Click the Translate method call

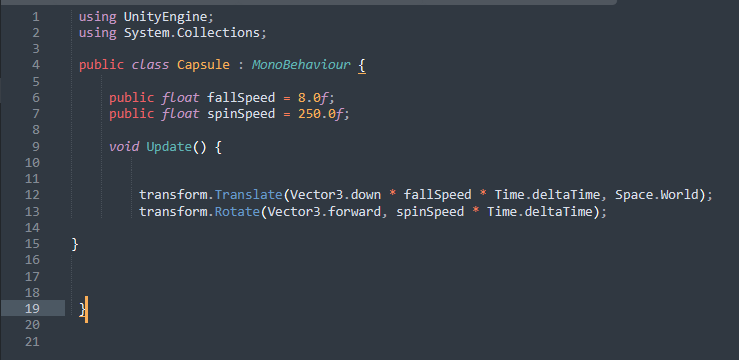click(x=248, y=195)
